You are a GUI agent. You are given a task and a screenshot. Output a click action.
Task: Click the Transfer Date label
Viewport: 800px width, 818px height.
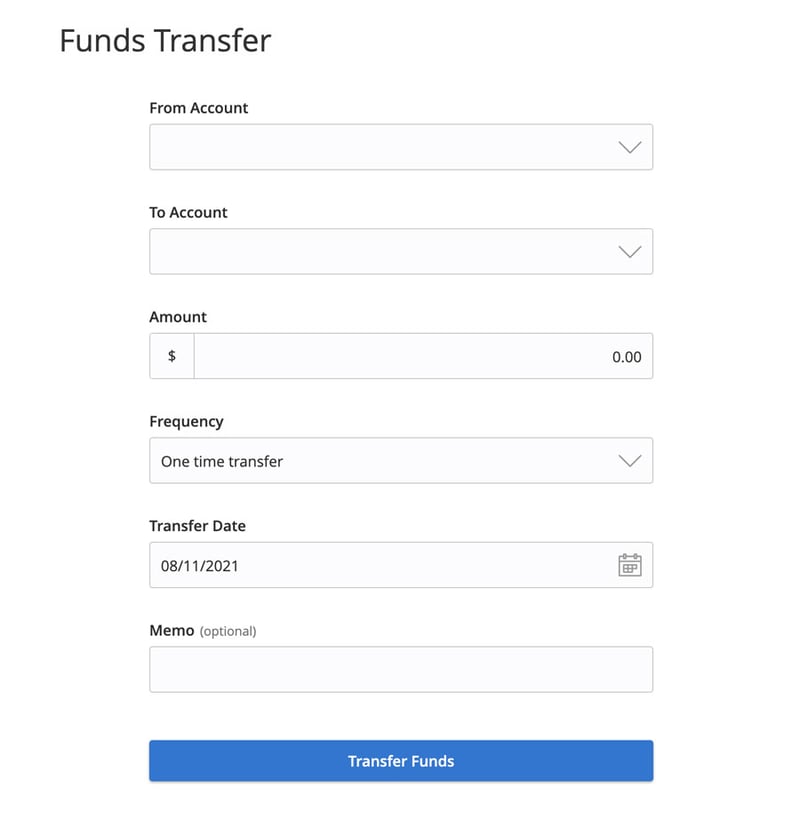[x=197, y=526]
